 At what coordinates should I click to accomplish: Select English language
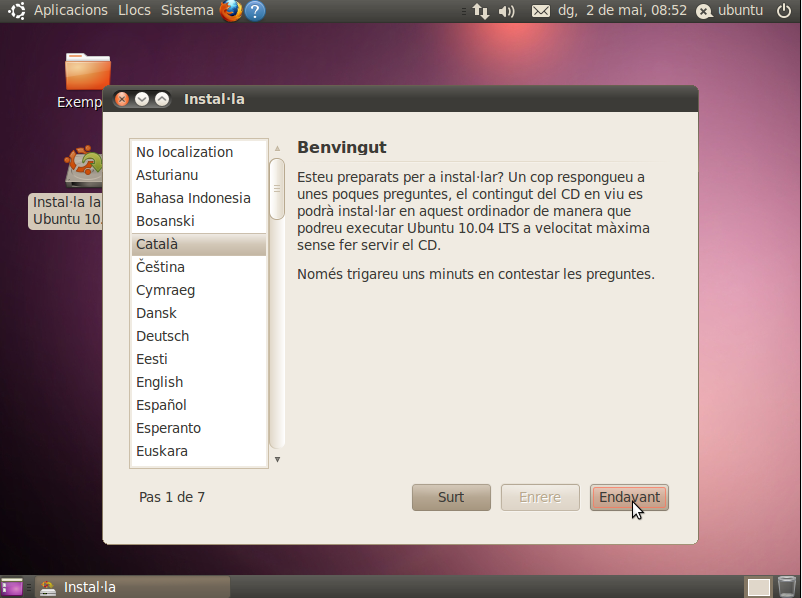click(x=199, y=382)
